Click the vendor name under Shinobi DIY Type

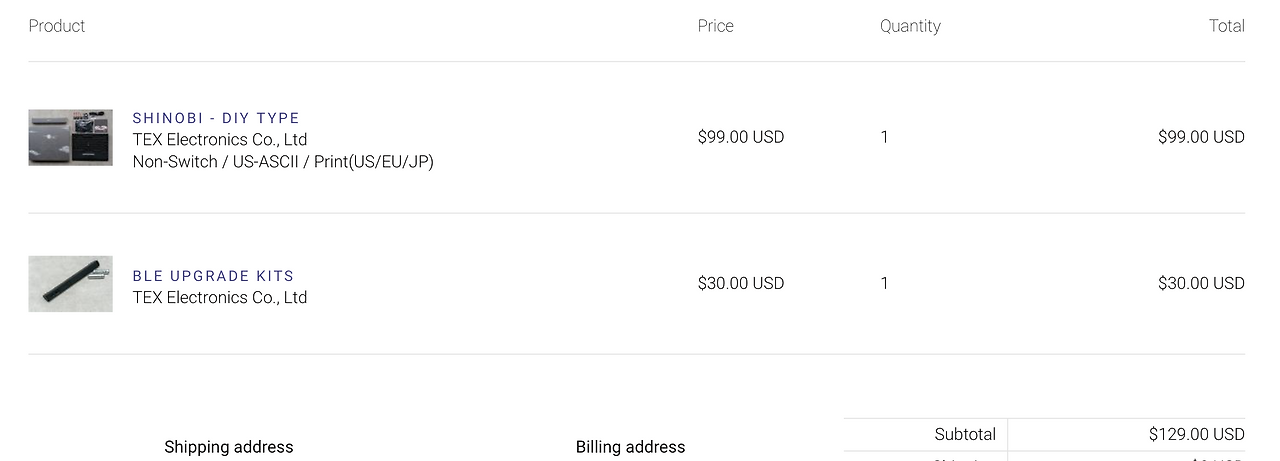coord(220,140)
